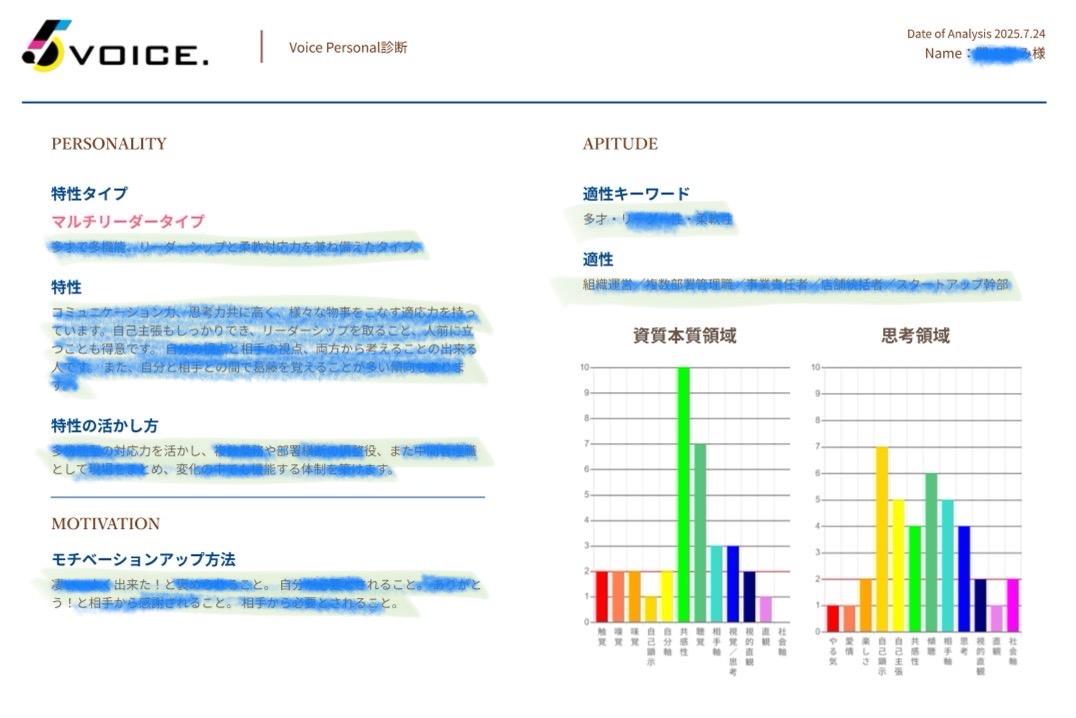Click the navy 視的直観 bar in 資質本質領域
Viewport: 1076px width, 718px height.
749,597
